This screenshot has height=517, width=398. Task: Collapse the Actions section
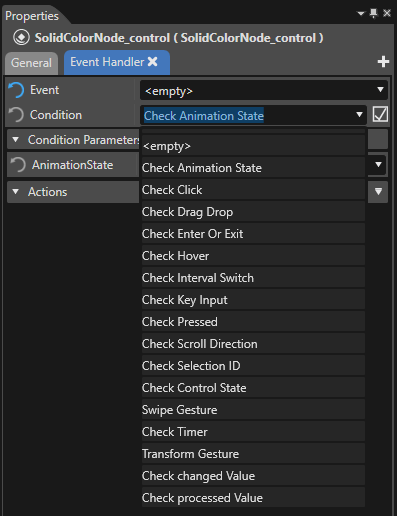pos(15,192)
